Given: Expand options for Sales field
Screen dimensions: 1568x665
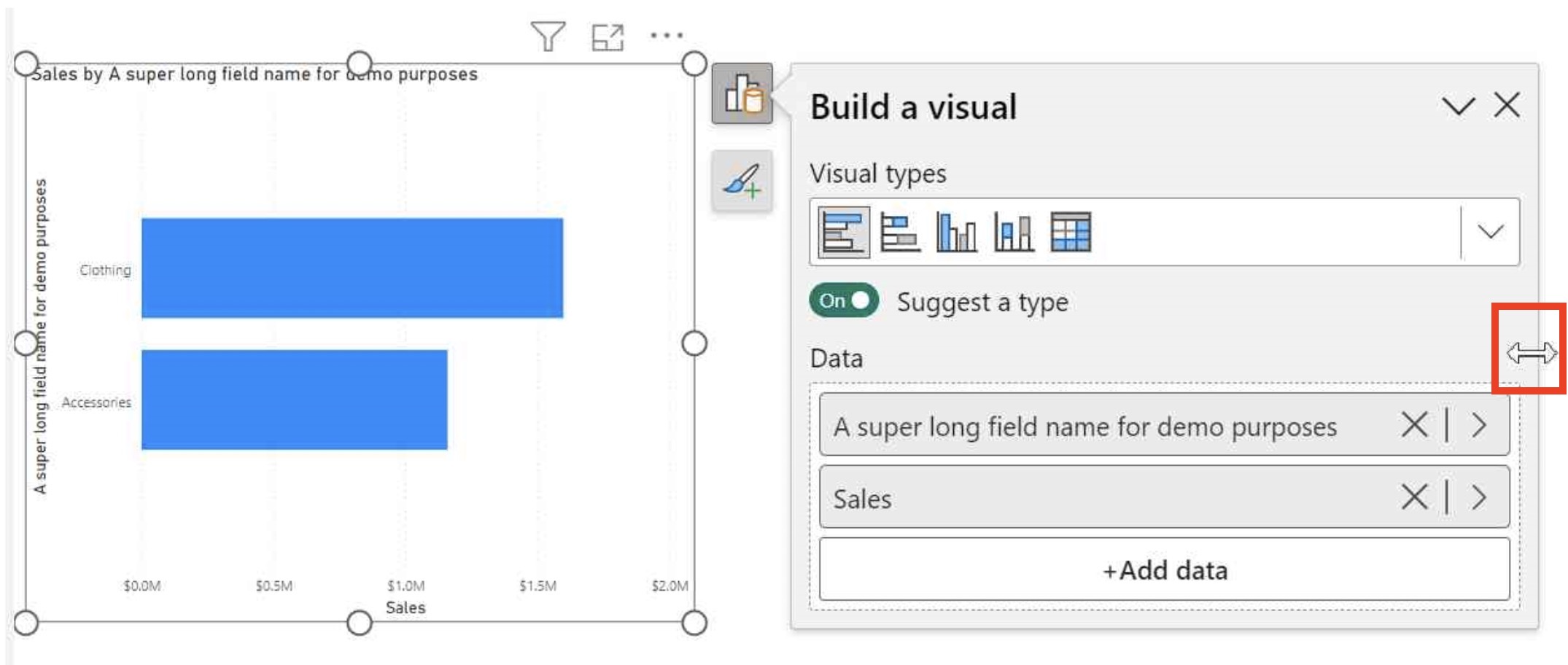Looking at the screenshot, I should [1478, 497].
